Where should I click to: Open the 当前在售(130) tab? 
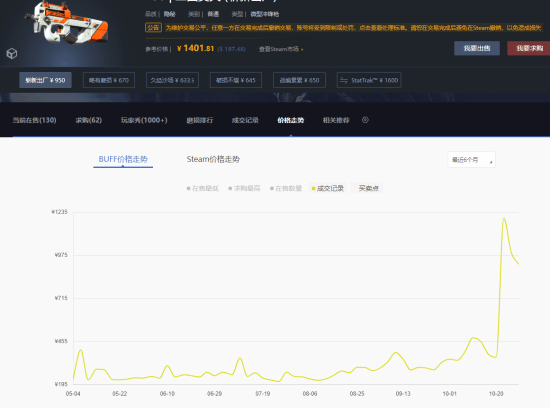tap(34, 120)
